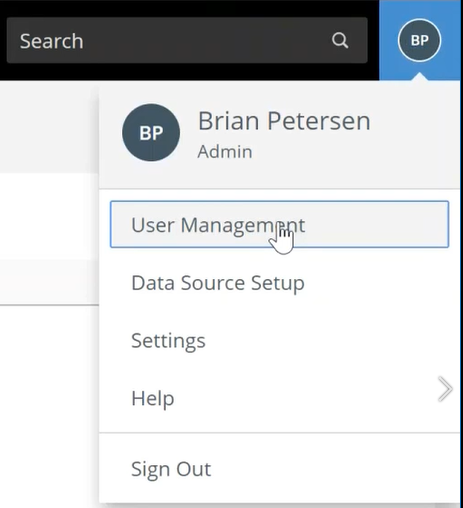Open the BP avatar in top bar

click(419, 40)
